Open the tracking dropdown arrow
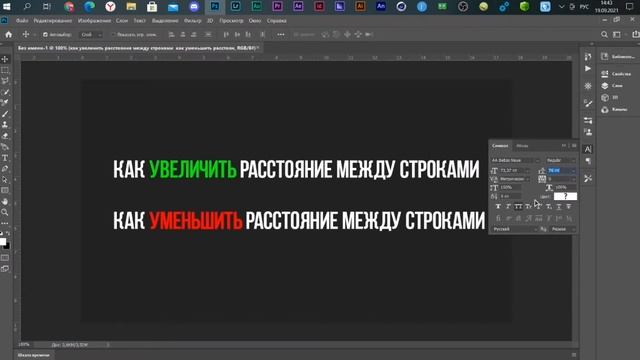 tap(573, 179)
